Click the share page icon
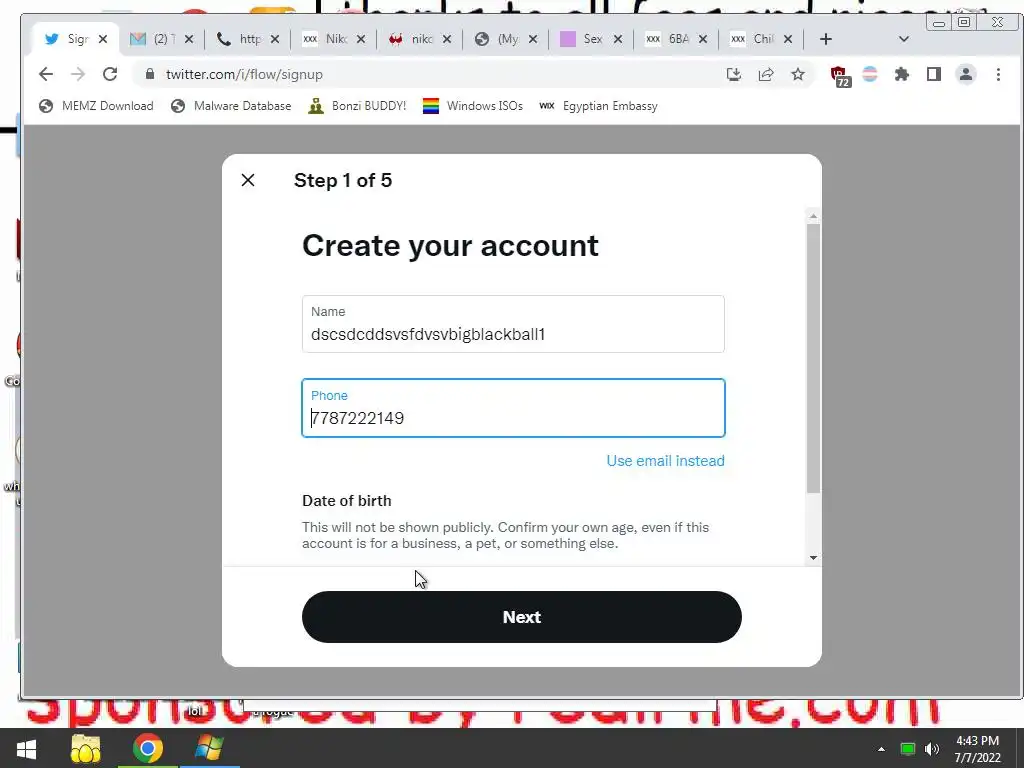1024x768 pixels. [765, 74]
